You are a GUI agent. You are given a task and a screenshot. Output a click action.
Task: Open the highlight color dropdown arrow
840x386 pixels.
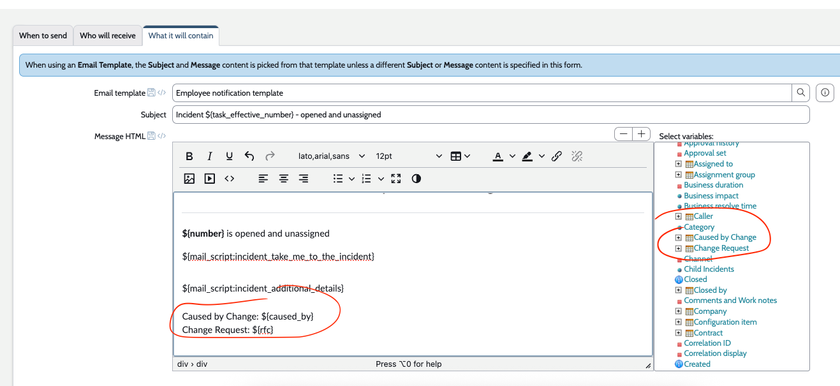pyautogui.click(x=542, y=156)
